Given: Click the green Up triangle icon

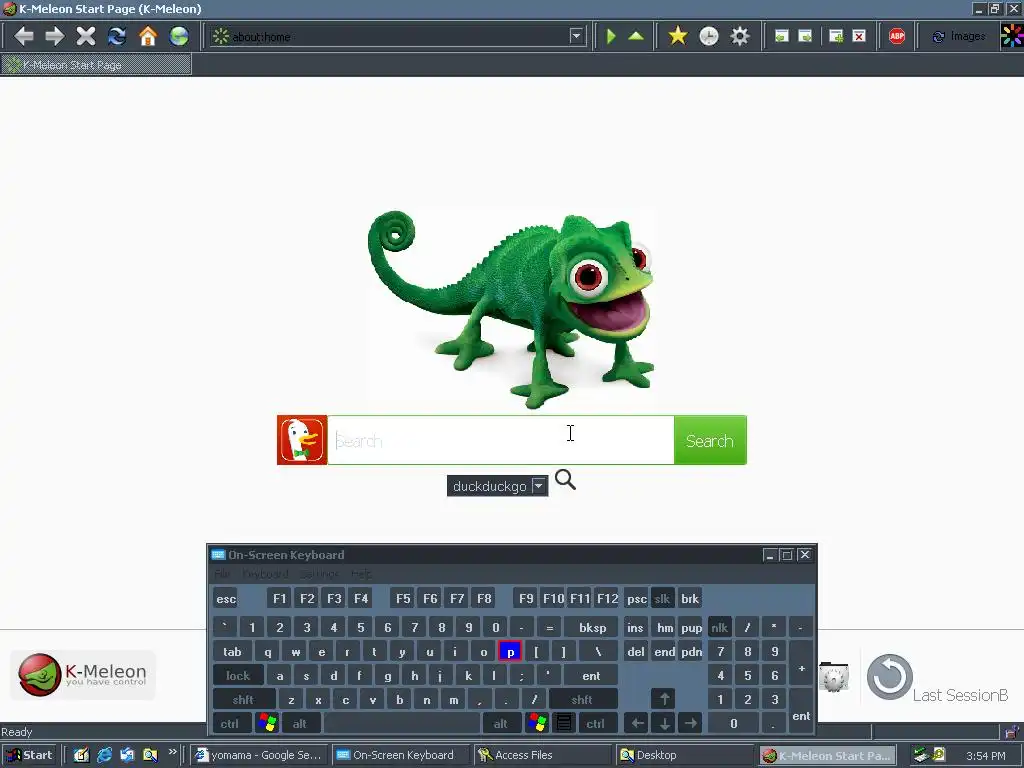Looking at the screenshot, I should (636, 36).
